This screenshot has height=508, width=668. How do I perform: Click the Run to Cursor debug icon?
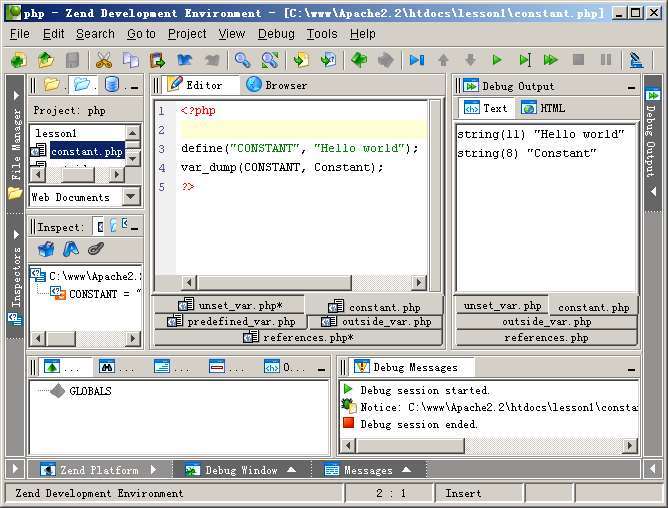pyautogui.click(x=524, y=60)
